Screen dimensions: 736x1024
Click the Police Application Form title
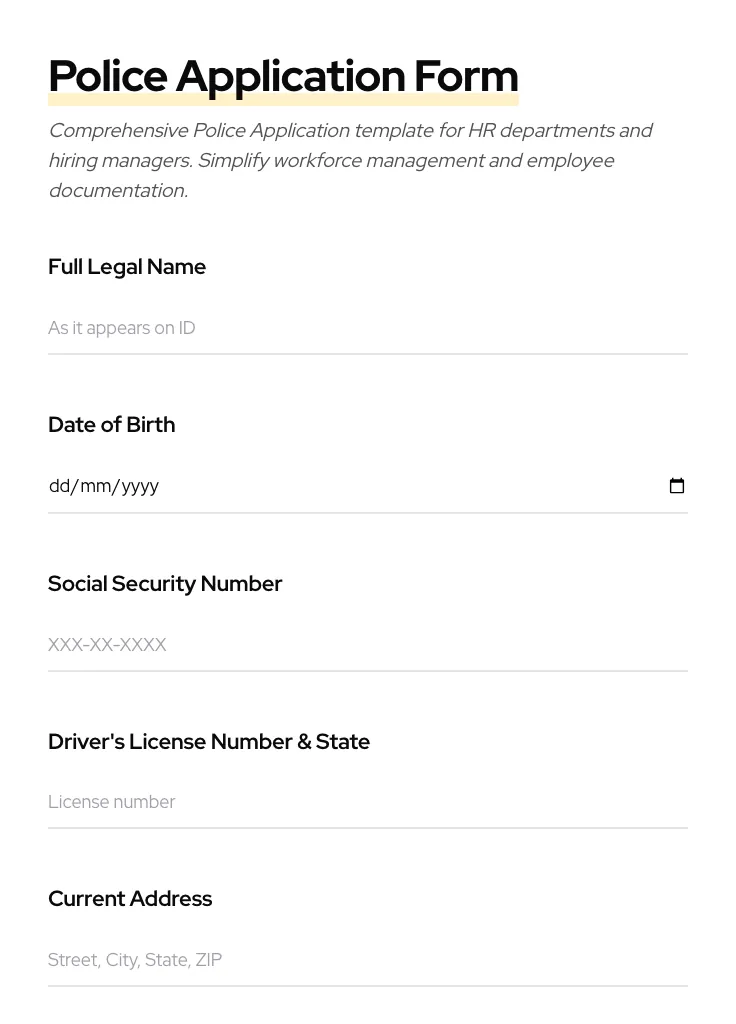tap(283, 75)
